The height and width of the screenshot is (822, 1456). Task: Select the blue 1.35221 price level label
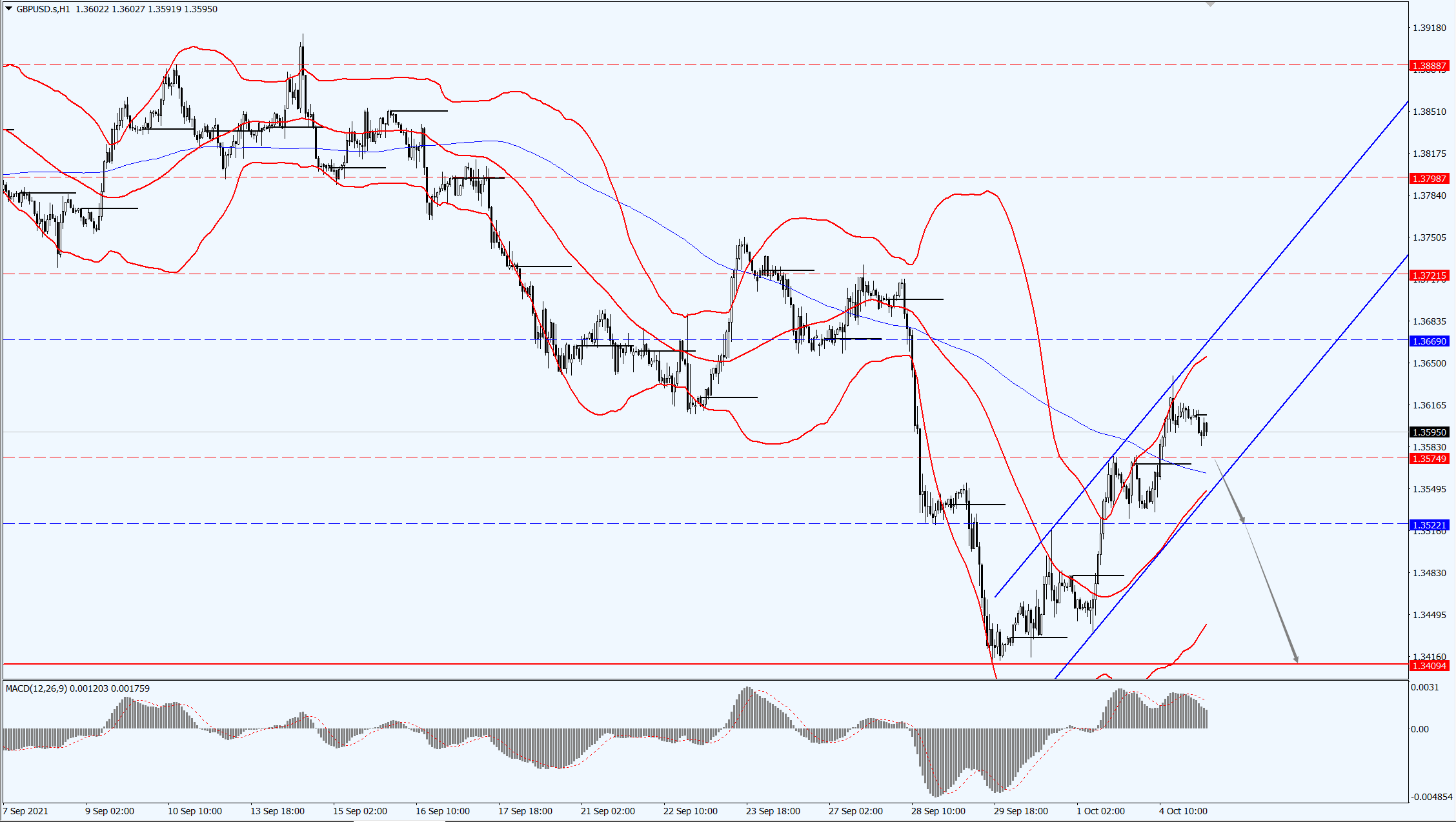[x=1430, y=525]
